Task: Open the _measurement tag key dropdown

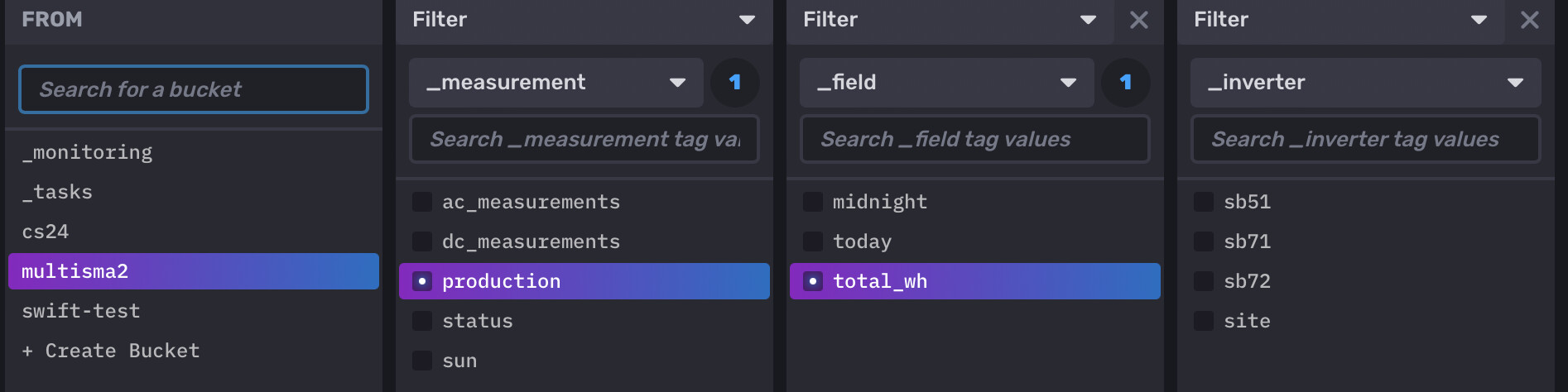Action: [x=556, y=83]
